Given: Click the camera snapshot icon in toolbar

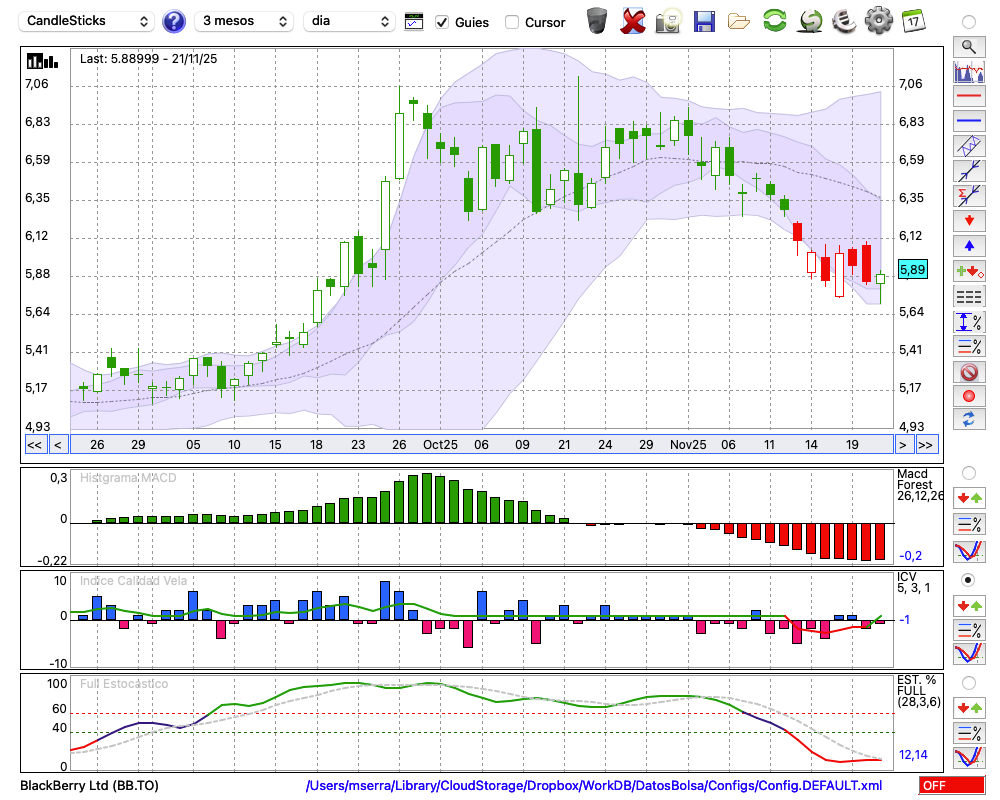Looking at the screenshot, I should pyautogui.click(x=668, y=21).
